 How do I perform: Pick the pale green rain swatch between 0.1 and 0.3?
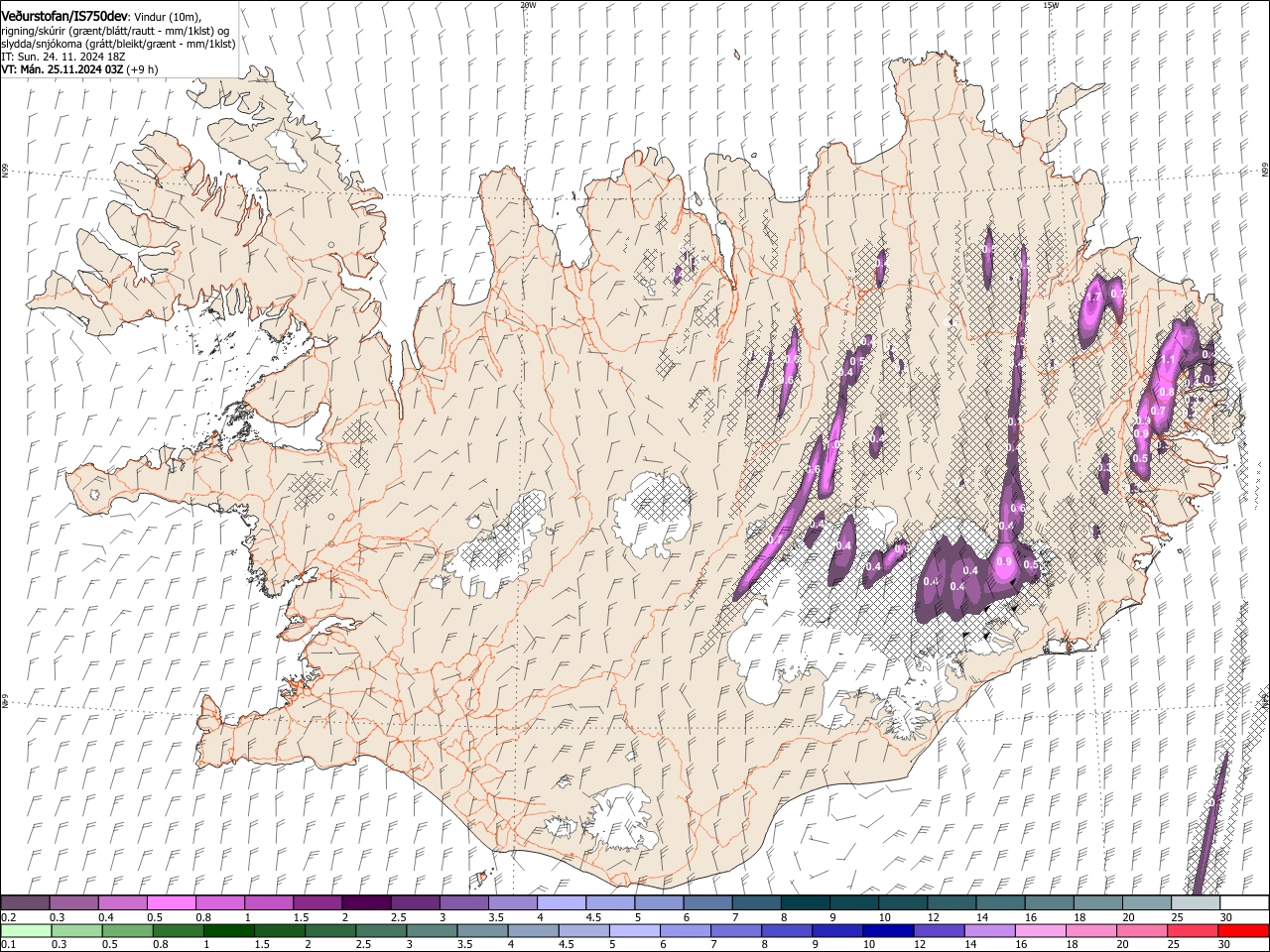pyautogui.click(x=25, y=930)
